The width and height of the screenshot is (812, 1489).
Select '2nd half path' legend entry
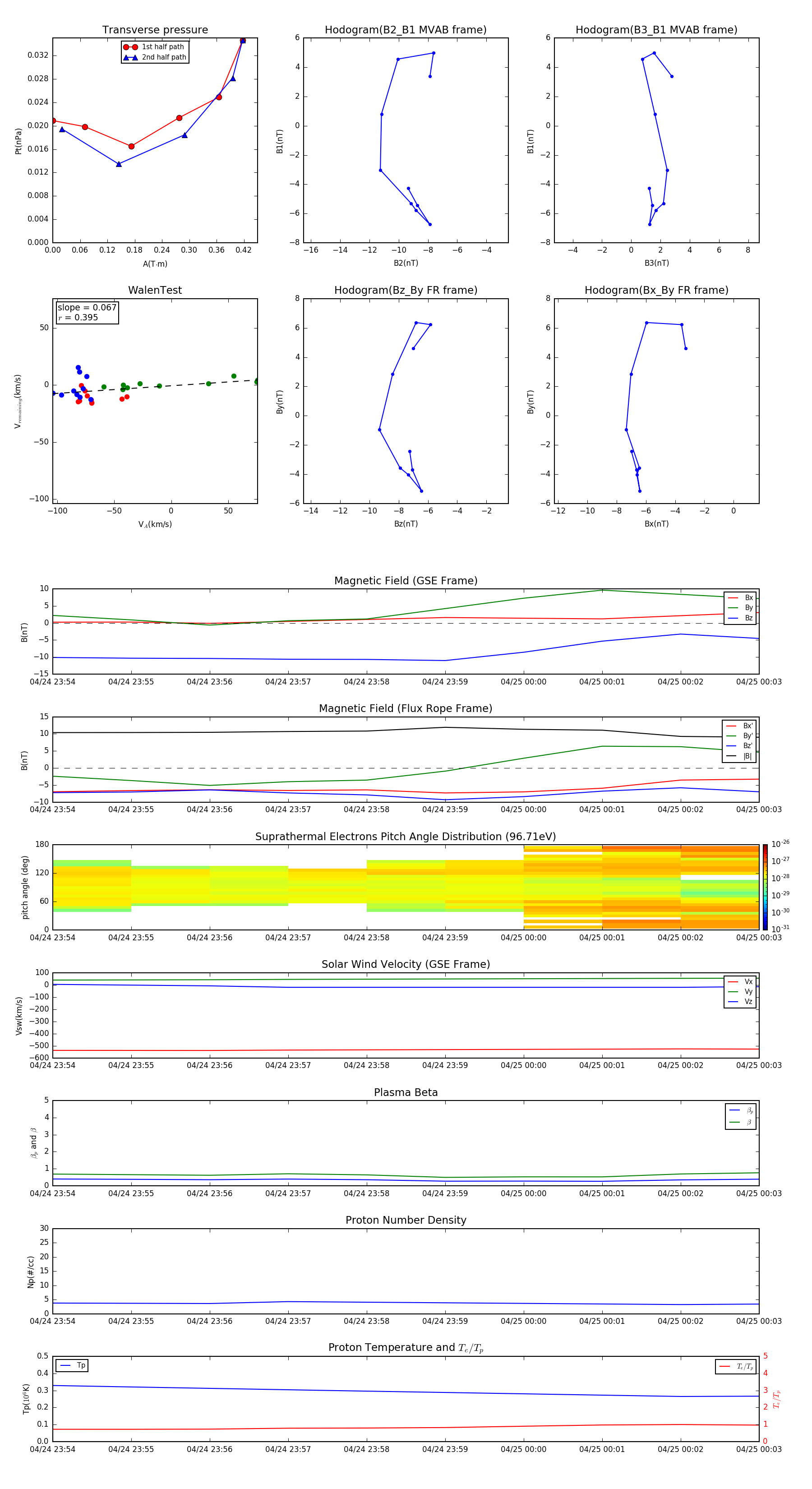[x=154, y=57]
